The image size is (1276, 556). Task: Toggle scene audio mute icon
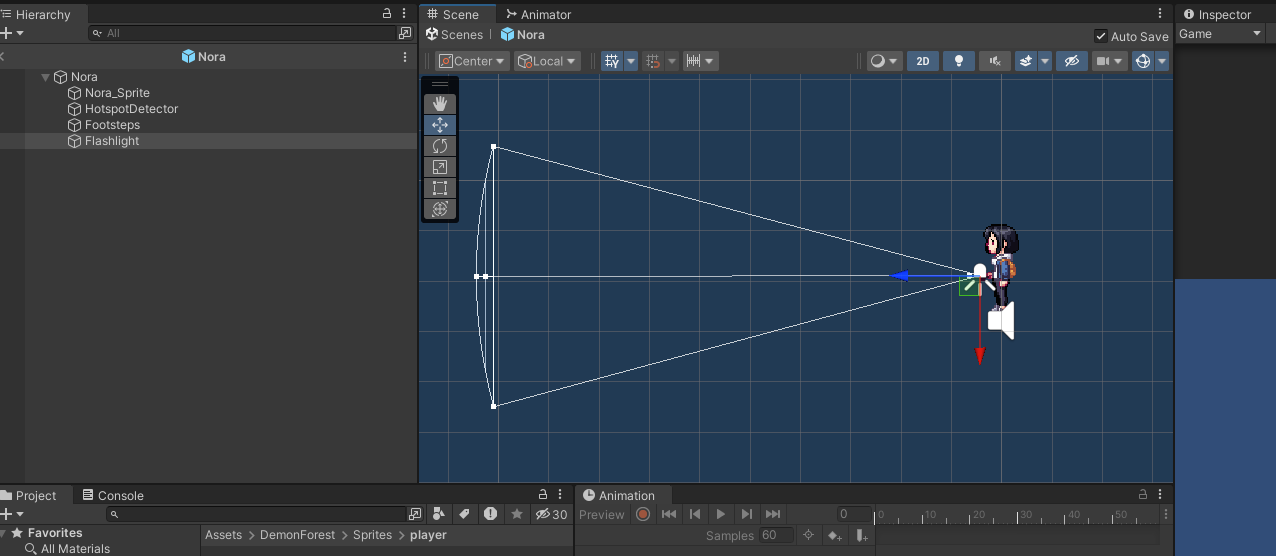(995, 61)
